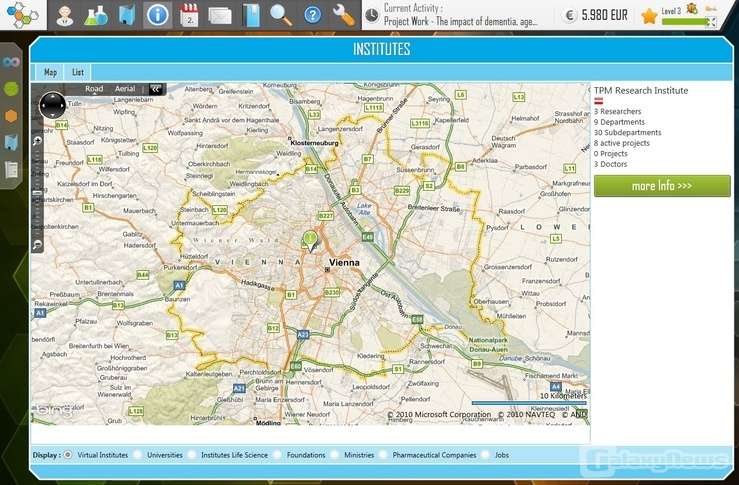
Task: Open the researcher profile icon
Action: pyautogui.click(x=64, y=15)
